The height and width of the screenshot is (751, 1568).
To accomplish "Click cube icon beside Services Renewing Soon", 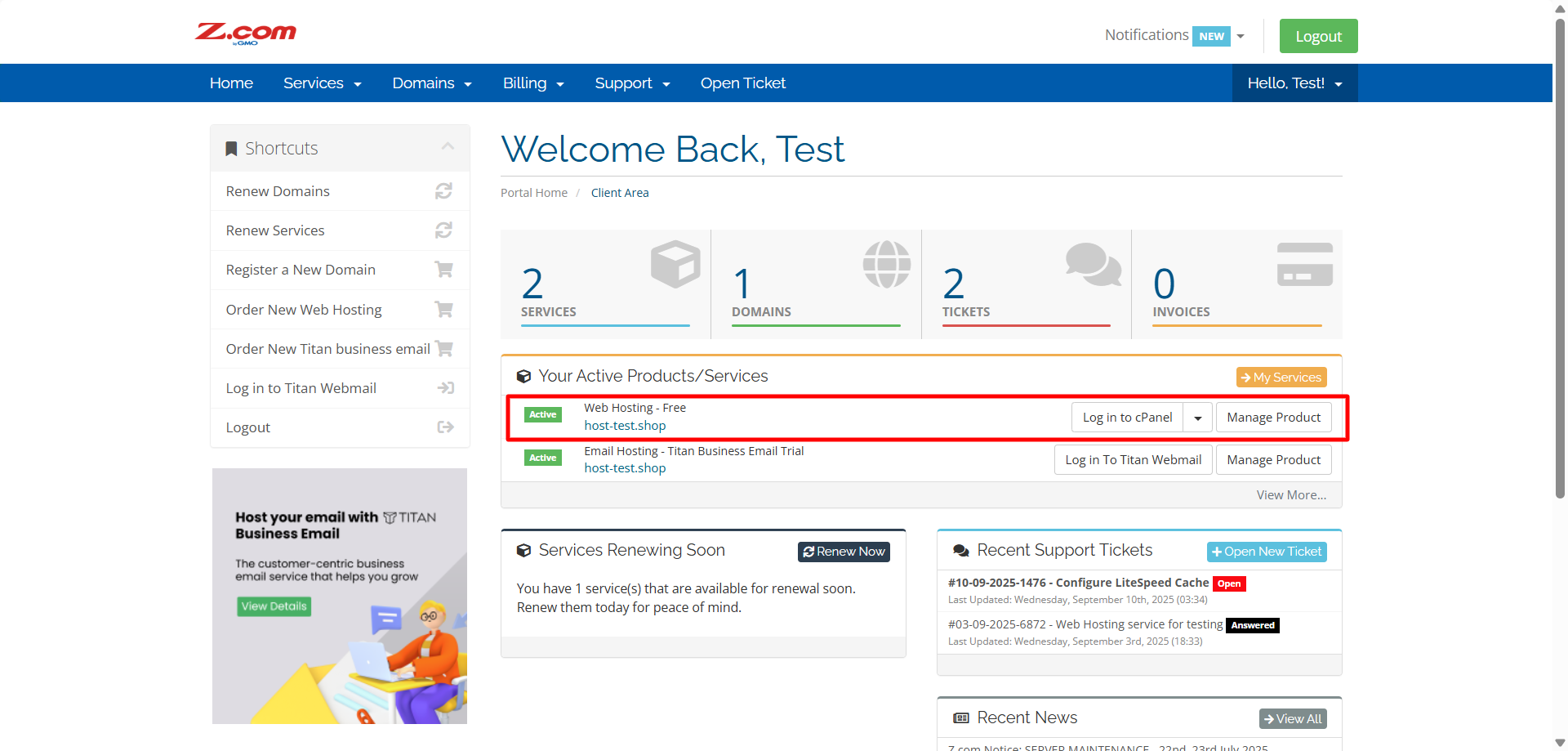I will tap(523, 551).
